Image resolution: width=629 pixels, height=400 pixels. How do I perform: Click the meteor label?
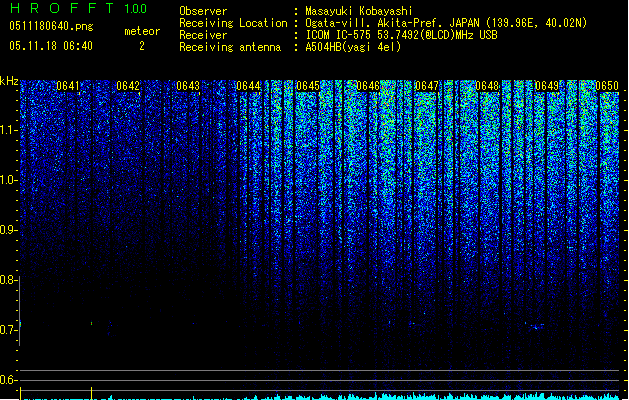pyautogui.click(x=142, y=31)
